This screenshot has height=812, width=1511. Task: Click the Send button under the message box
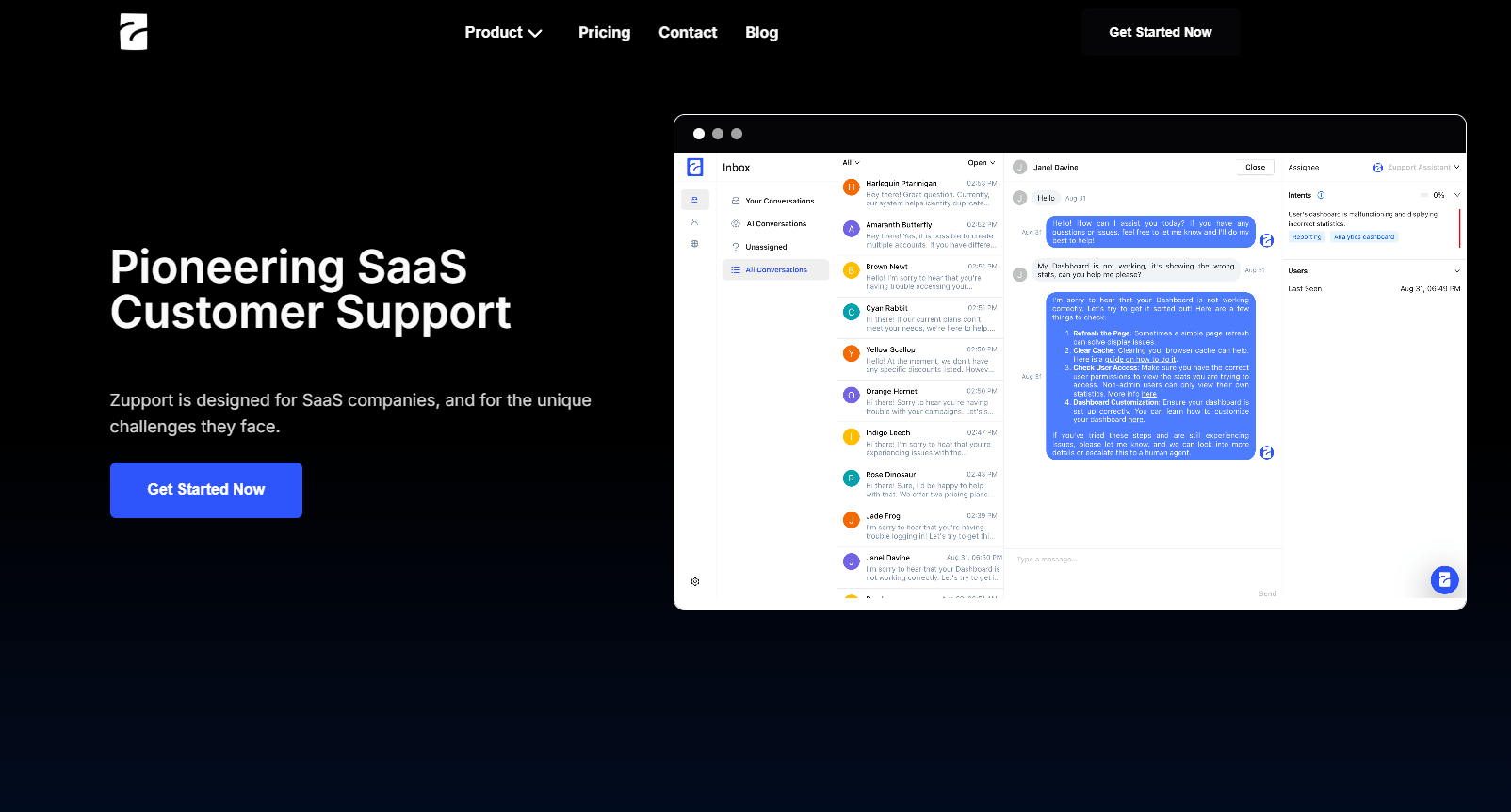1267,593
